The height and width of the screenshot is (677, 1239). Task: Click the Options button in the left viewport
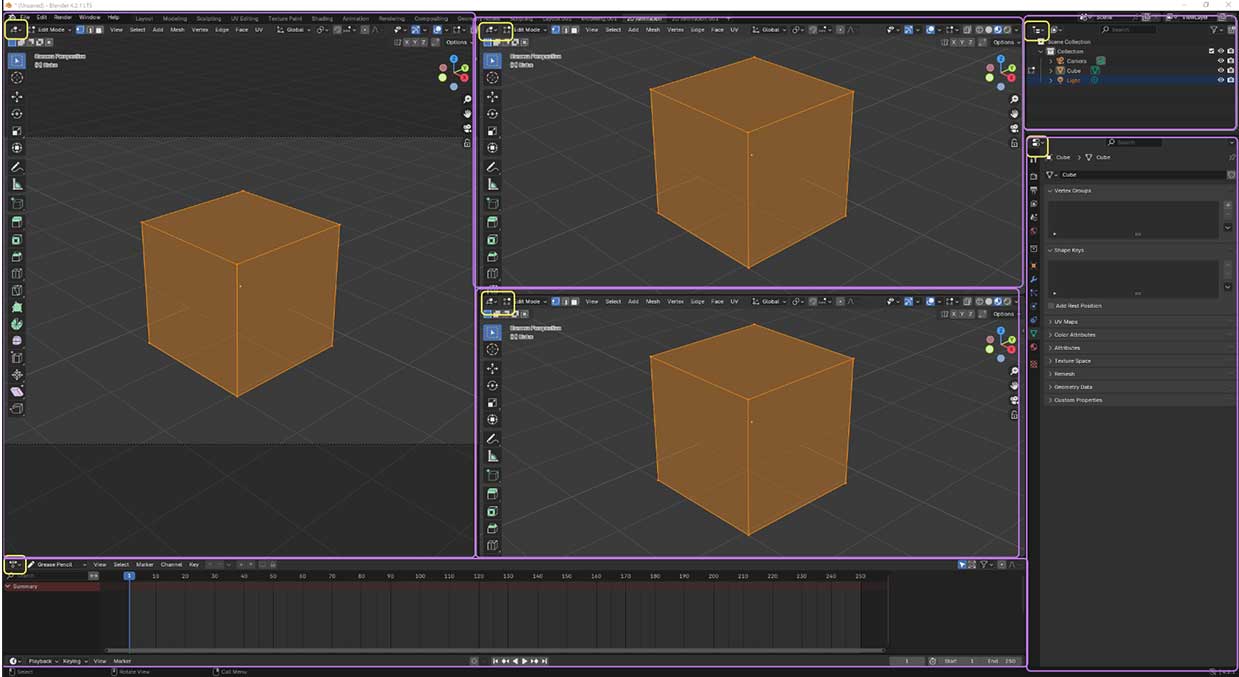click(x=457, y=42)
